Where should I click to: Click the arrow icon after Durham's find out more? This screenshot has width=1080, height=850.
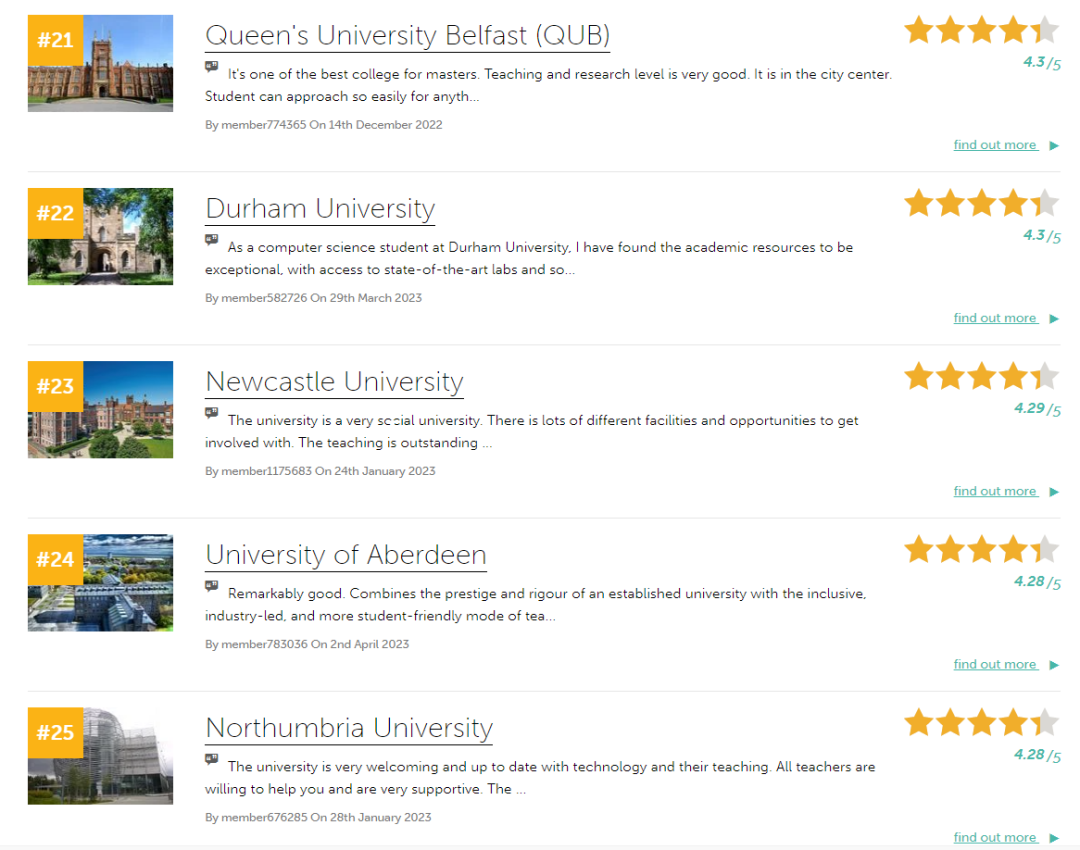(1053, 318)
